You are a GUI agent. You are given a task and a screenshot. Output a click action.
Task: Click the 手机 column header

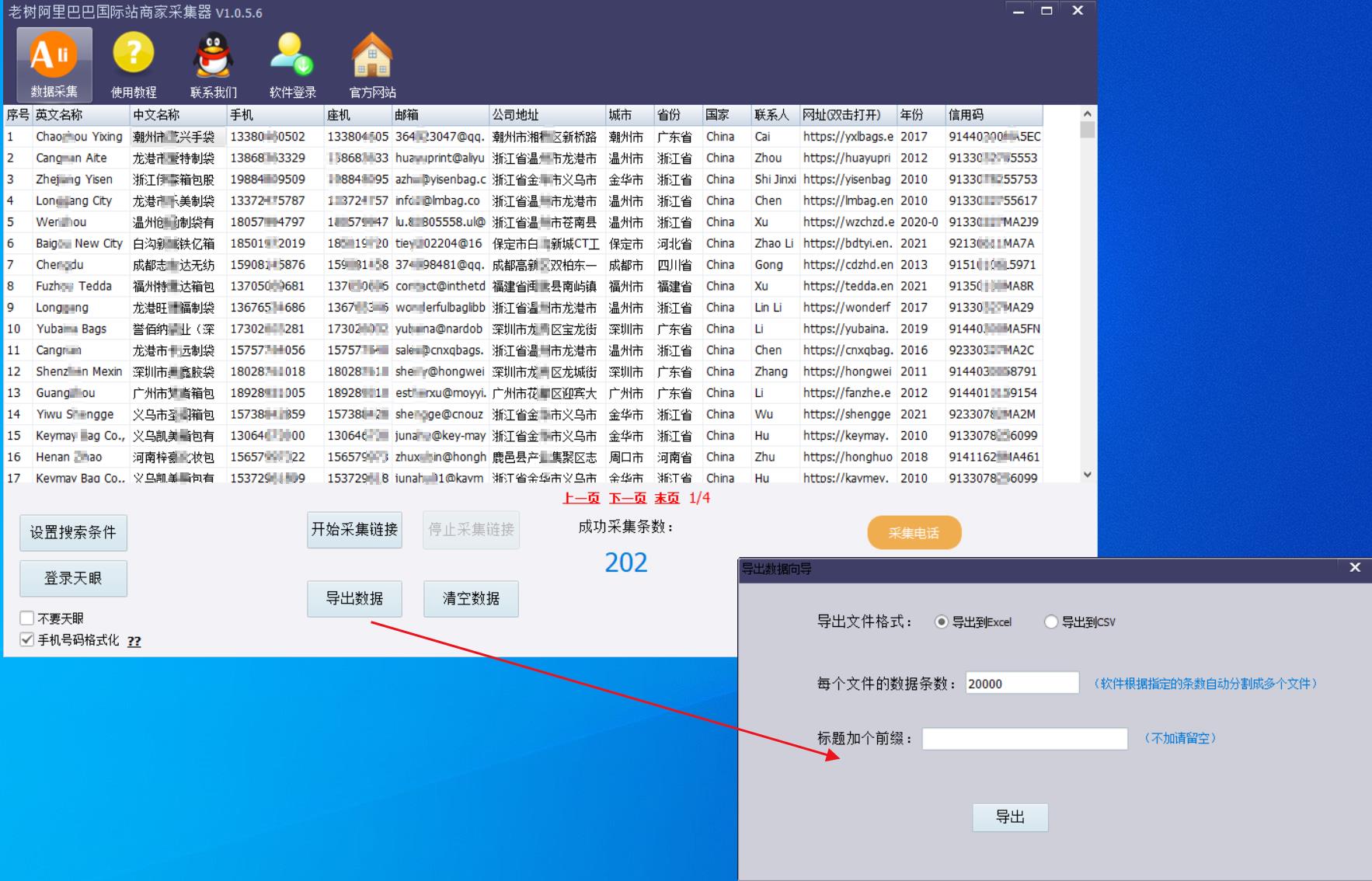(275, 115)
